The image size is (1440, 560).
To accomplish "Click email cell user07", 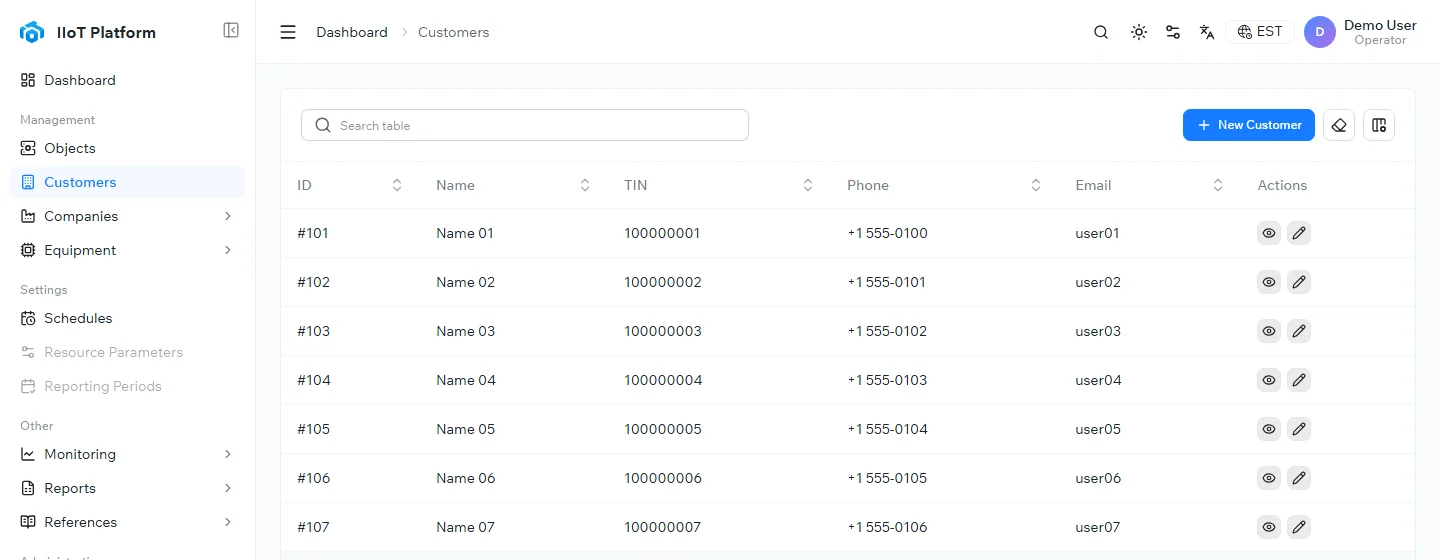I will tap(1098, 527).
